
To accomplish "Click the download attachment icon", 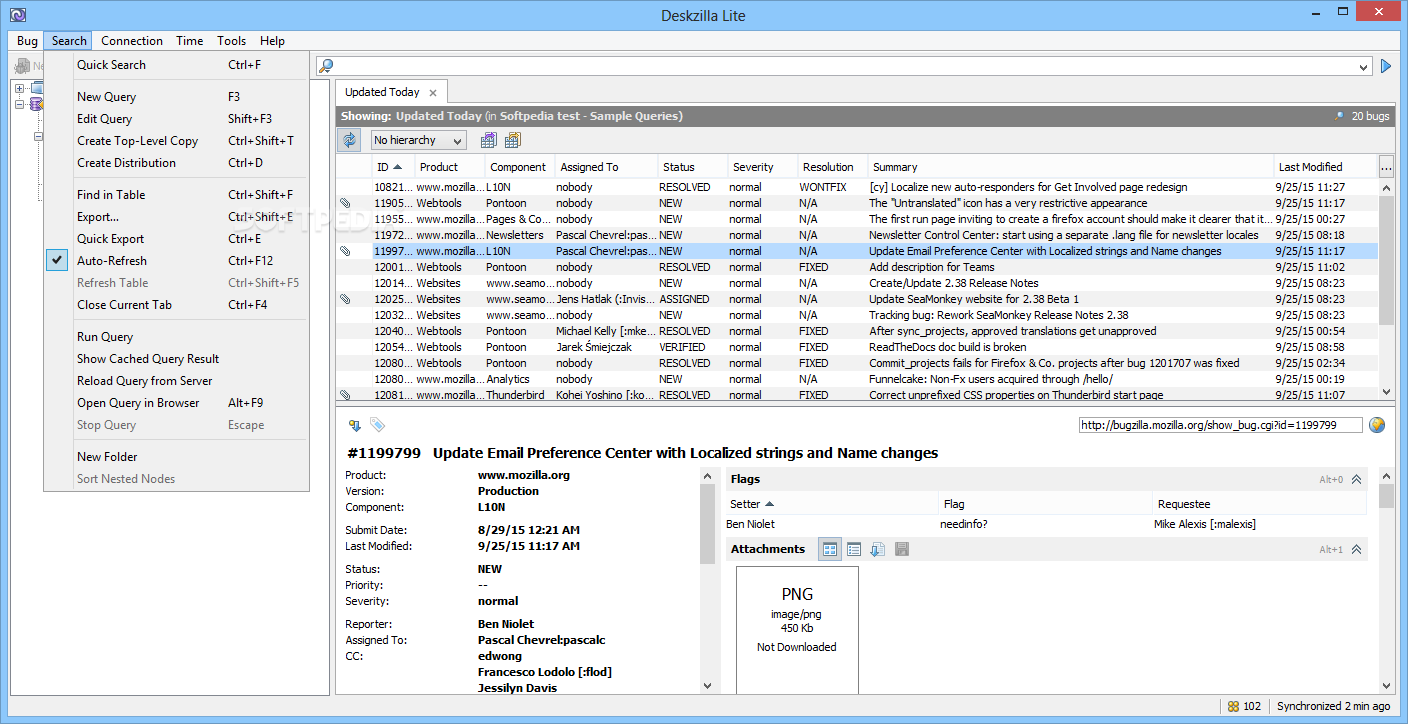I will click(x=878, y=549).
